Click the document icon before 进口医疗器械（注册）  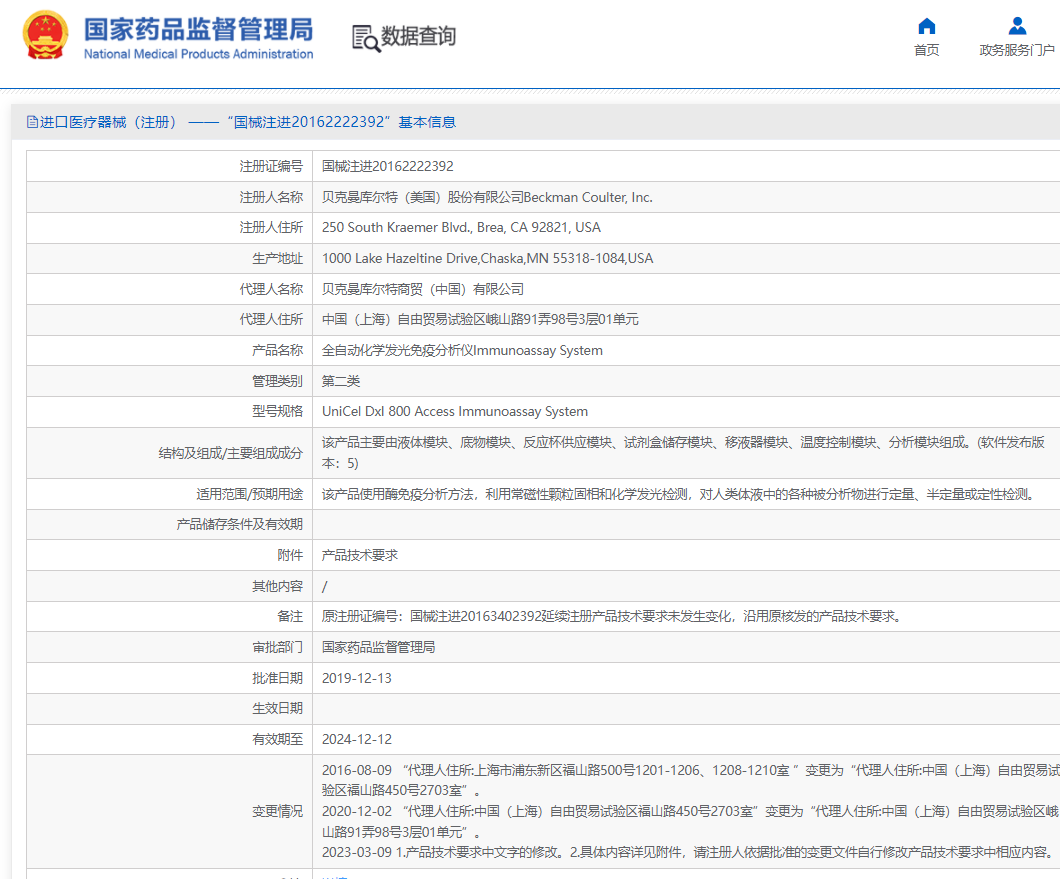coord(32,122)
